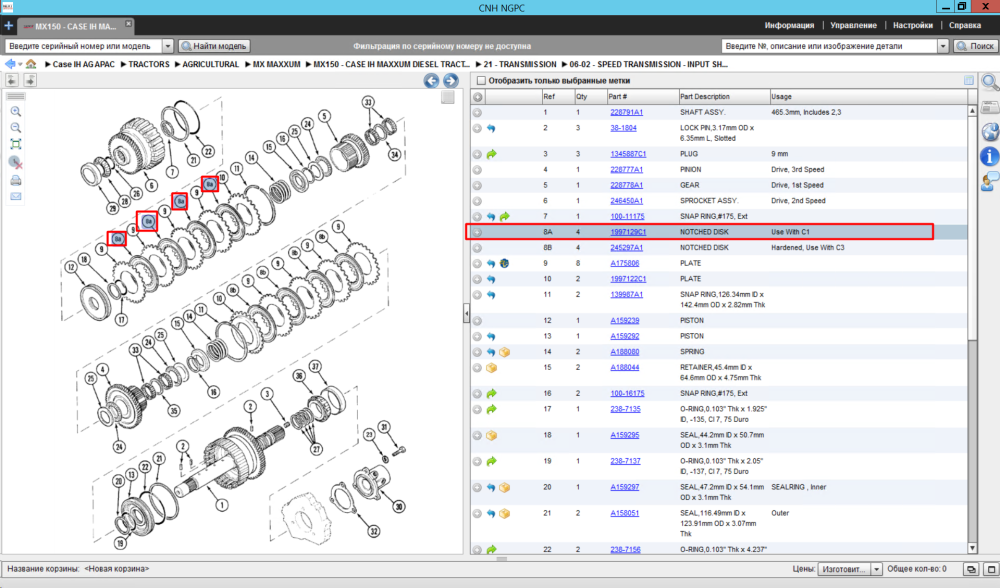Click the 'Найти модель' button
Image resolution: width=1000 pixels, height=588 pixels.
pos(214,46)
